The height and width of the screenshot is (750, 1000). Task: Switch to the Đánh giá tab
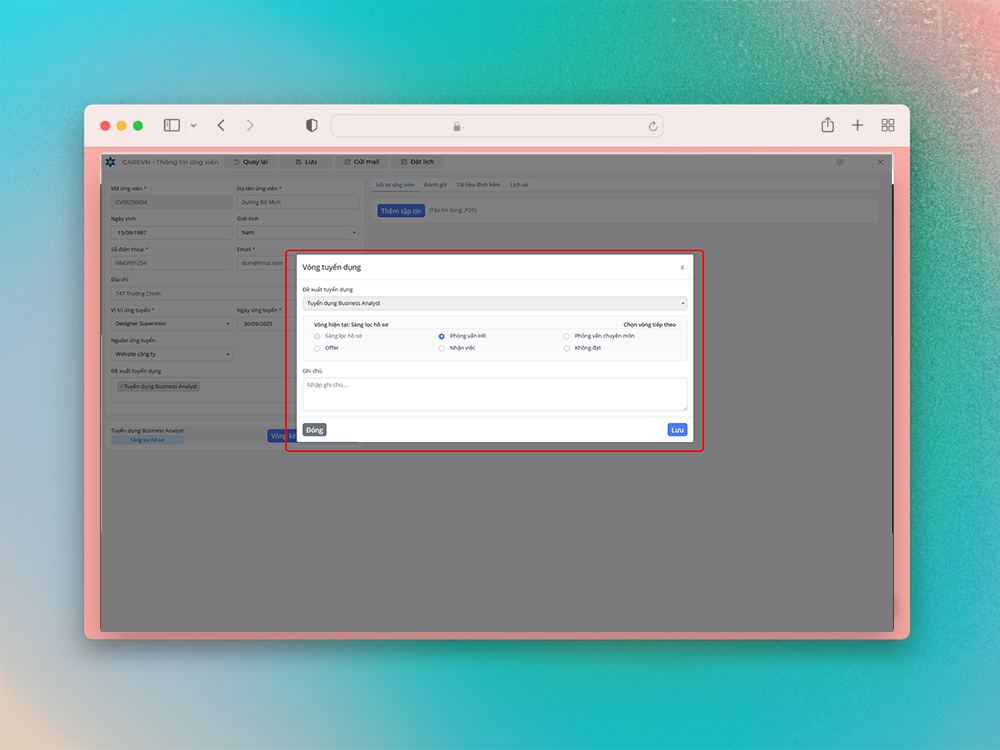(435, 185)
